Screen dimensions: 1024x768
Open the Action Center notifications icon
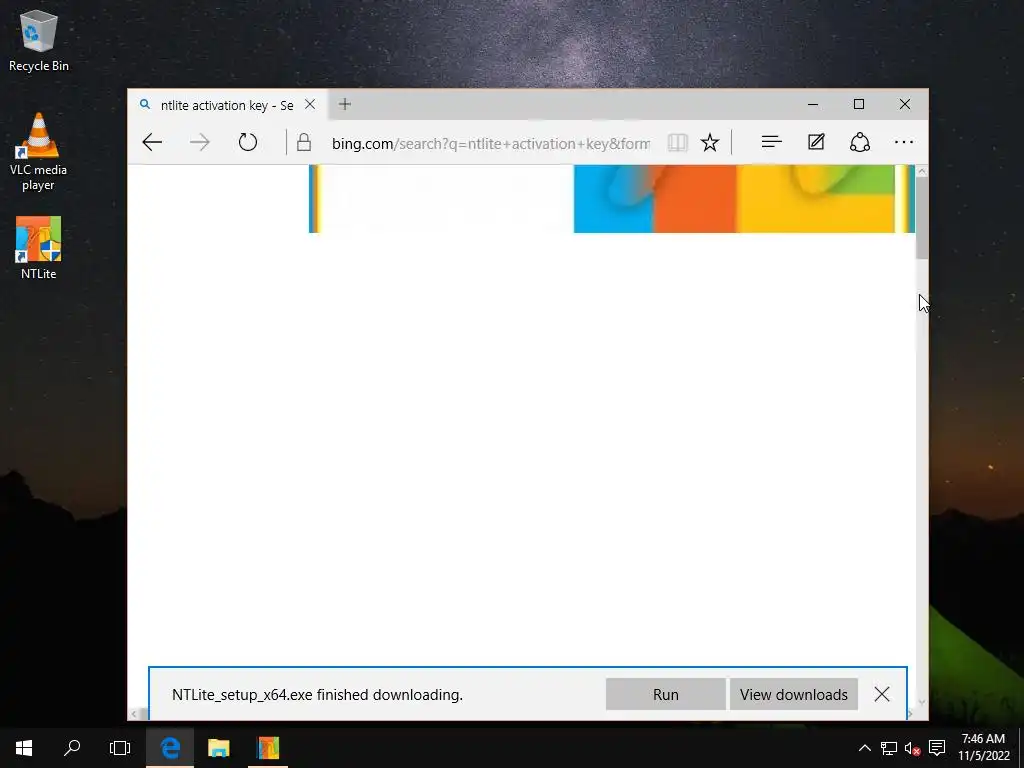coord(937,748)
